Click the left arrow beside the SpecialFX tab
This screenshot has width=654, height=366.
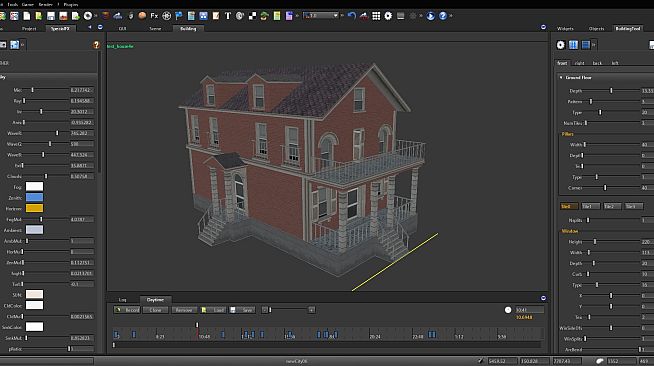click(x=90, y=27)
